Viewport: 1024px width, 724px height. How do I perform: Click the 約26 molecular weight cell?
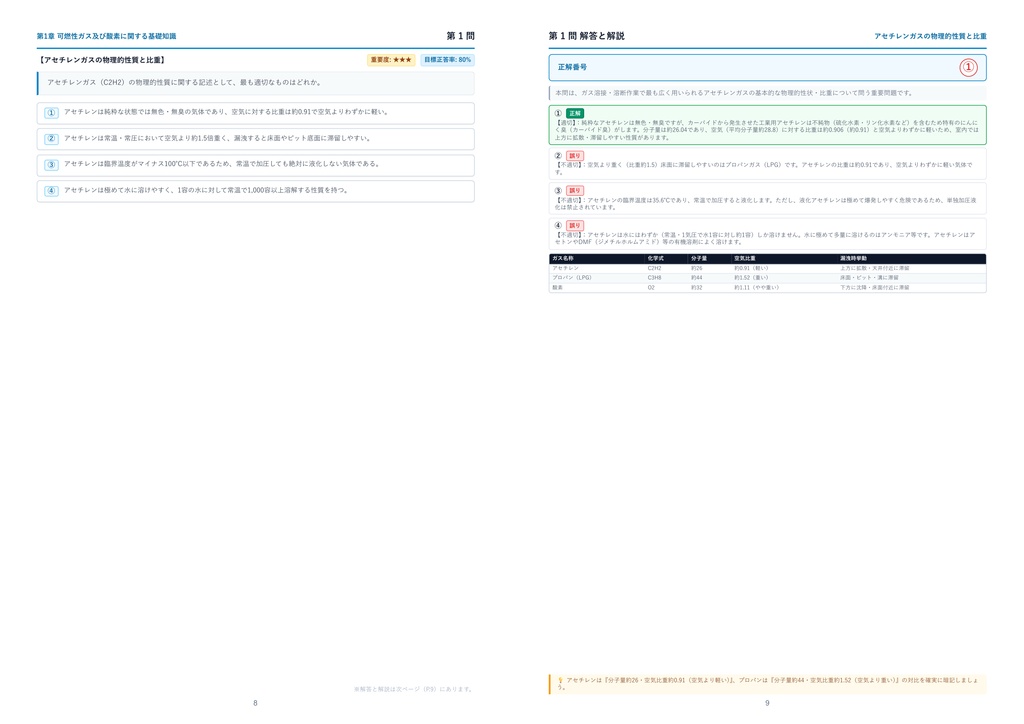coord(697,268)
